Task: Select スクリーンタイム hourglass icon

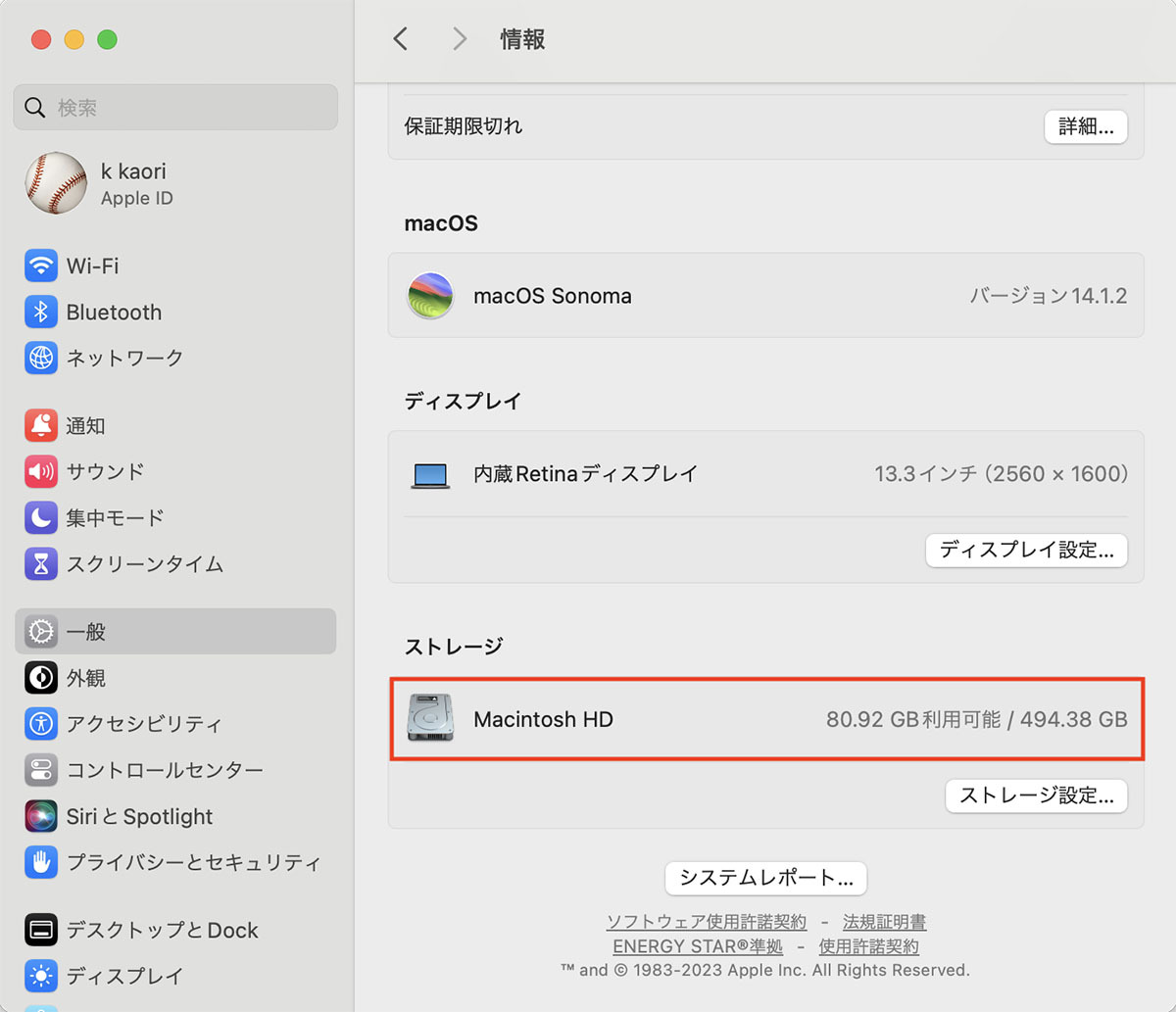Action: click(41, 563)
